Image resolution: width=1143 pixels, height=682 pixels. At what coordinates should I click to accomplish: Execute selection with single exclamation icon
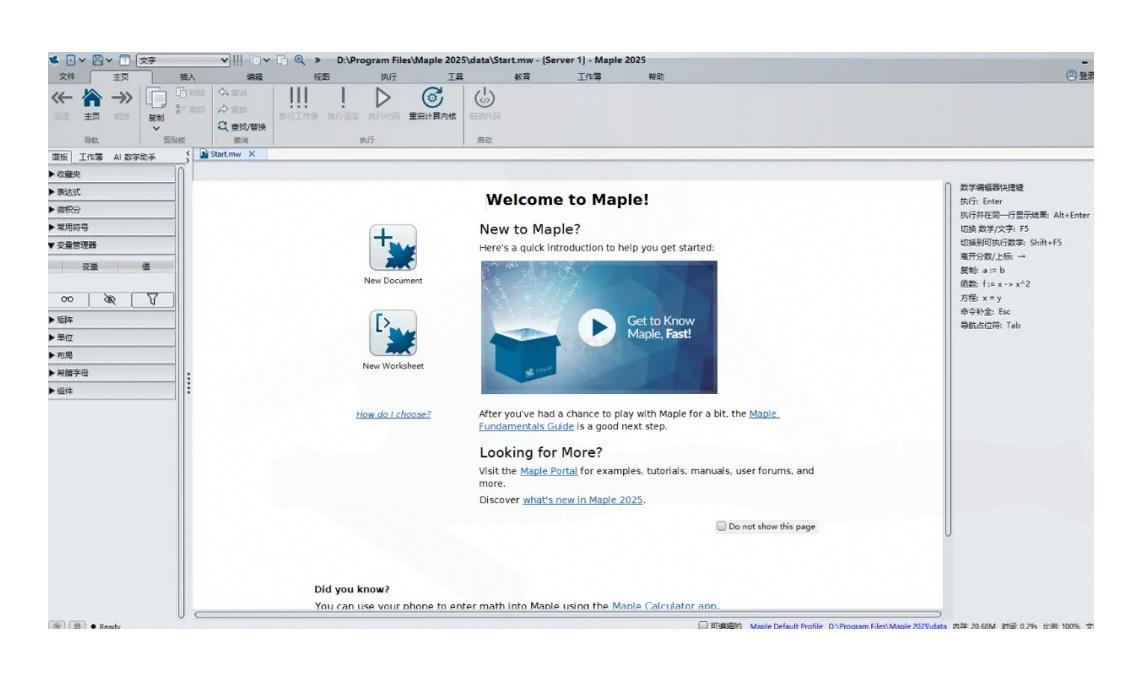(343, 97)
